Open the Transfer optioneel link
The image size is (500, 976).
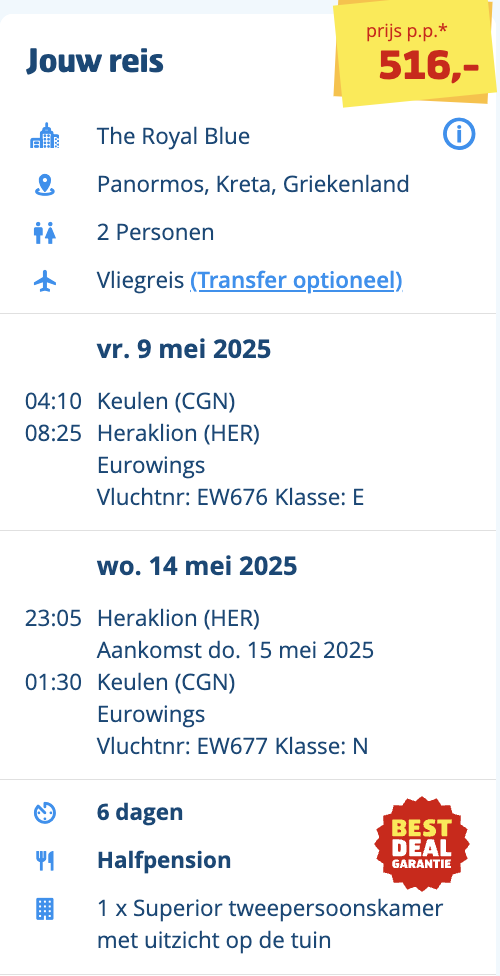pos(296,281)
